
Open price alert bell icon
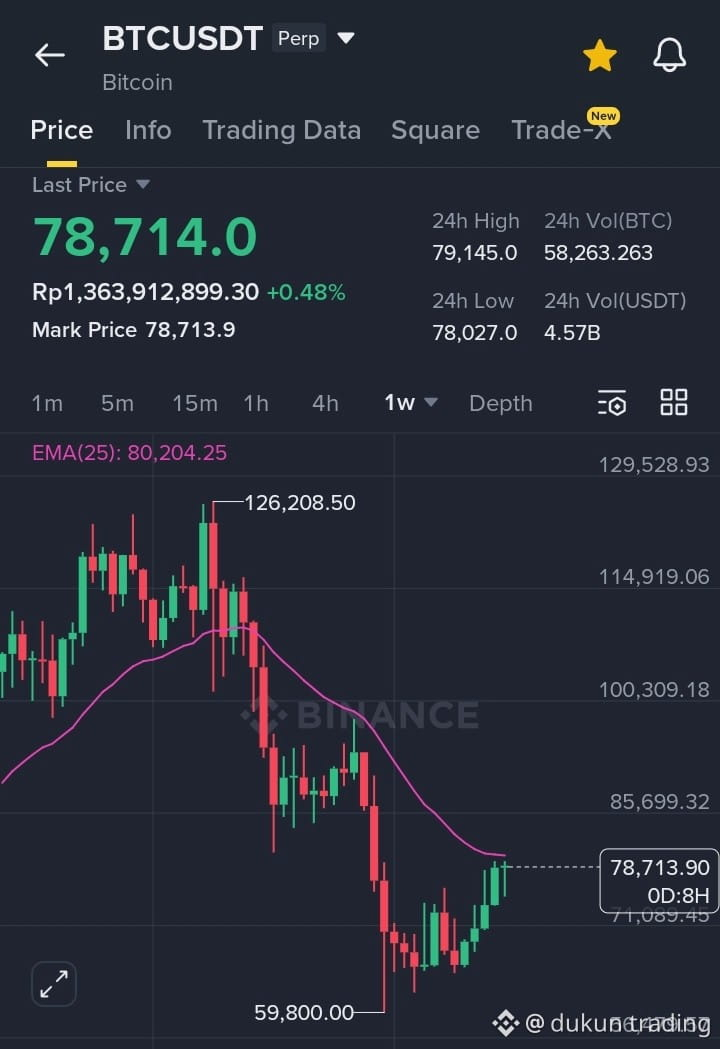pos(669,55)
